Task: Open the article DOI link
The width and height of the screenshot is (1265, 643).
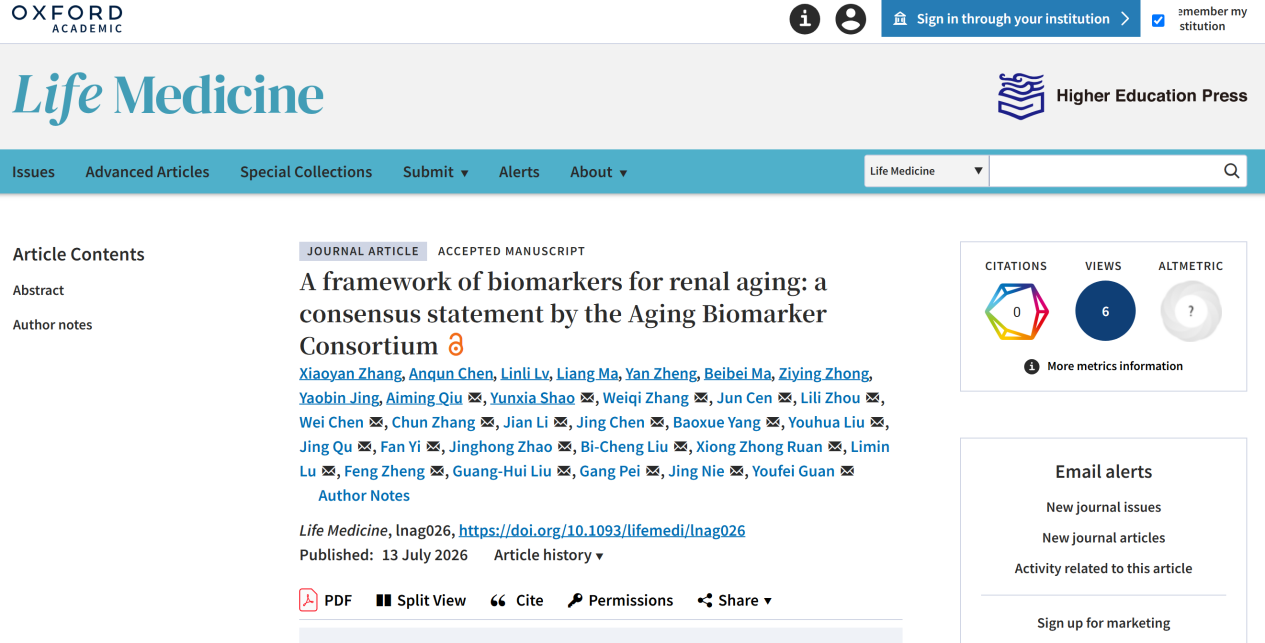Action: (602, 530)
